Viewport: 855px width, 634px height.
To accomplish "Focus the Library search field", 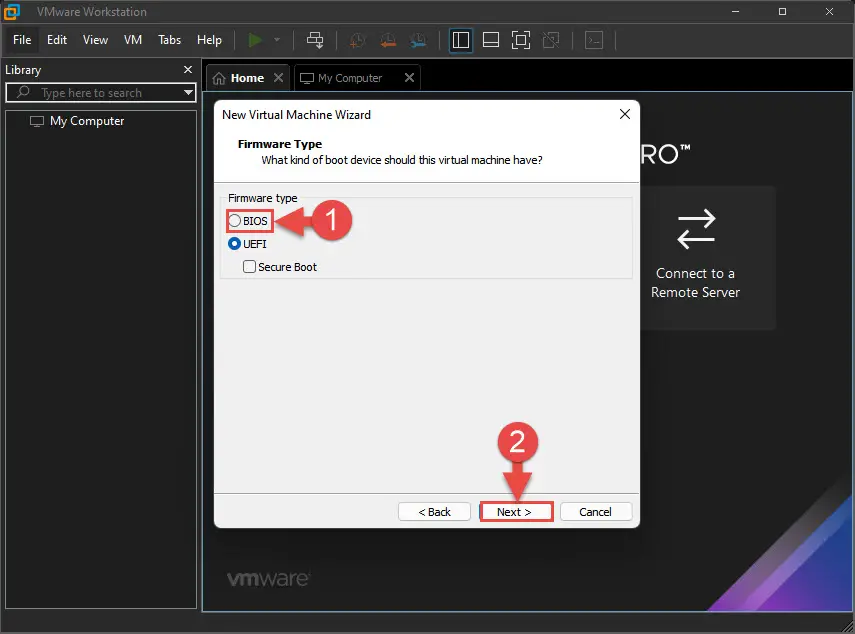I will 101,93.
